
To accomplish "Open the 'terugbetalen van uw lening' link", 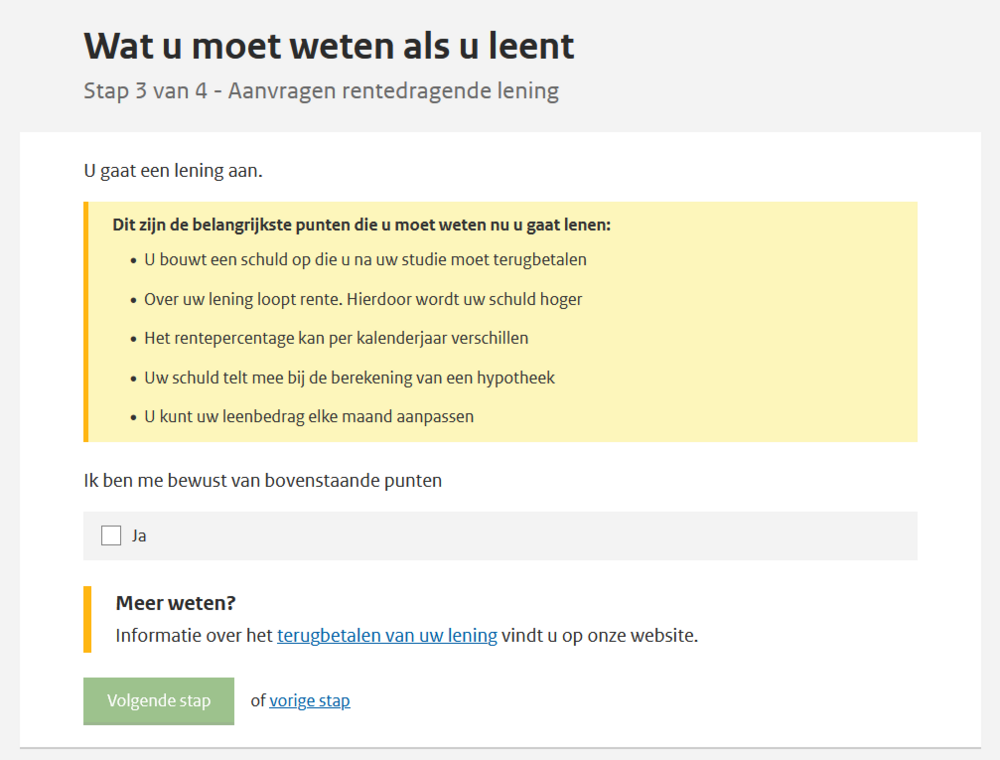I will coord(387,636).
